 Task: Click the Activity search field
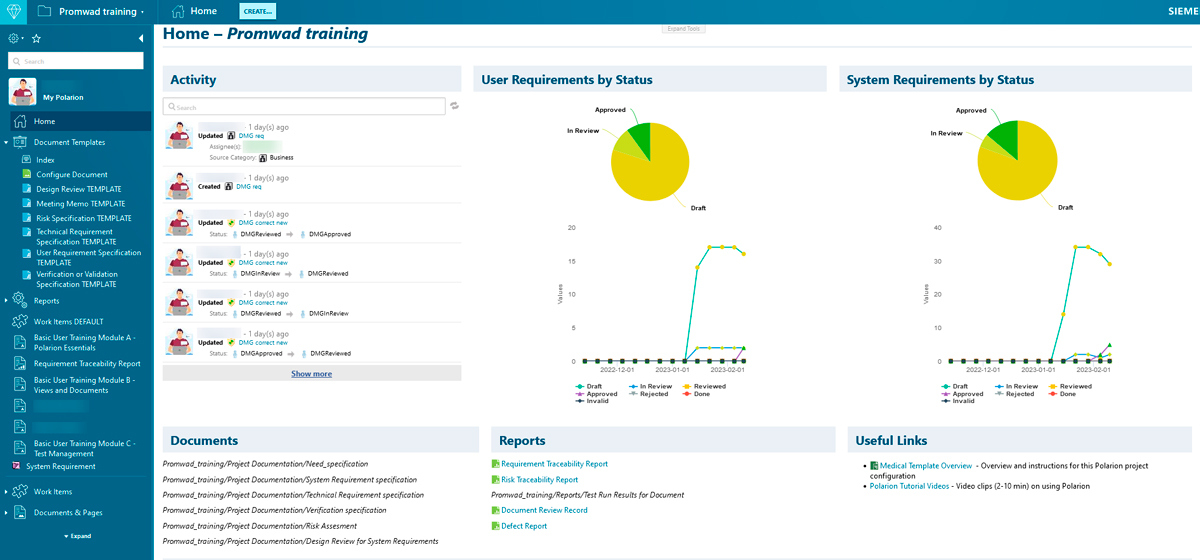304,106
